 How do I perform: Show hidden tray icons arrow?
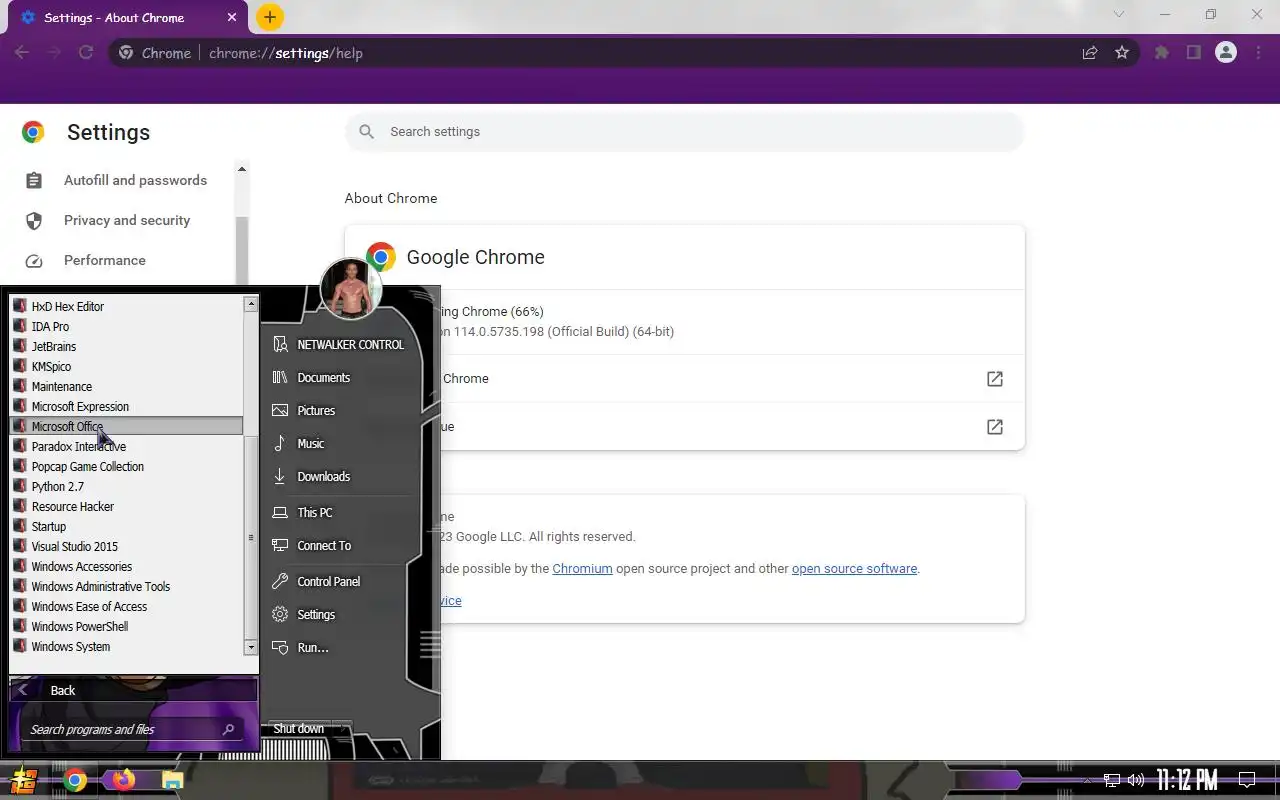[1087, 780]
